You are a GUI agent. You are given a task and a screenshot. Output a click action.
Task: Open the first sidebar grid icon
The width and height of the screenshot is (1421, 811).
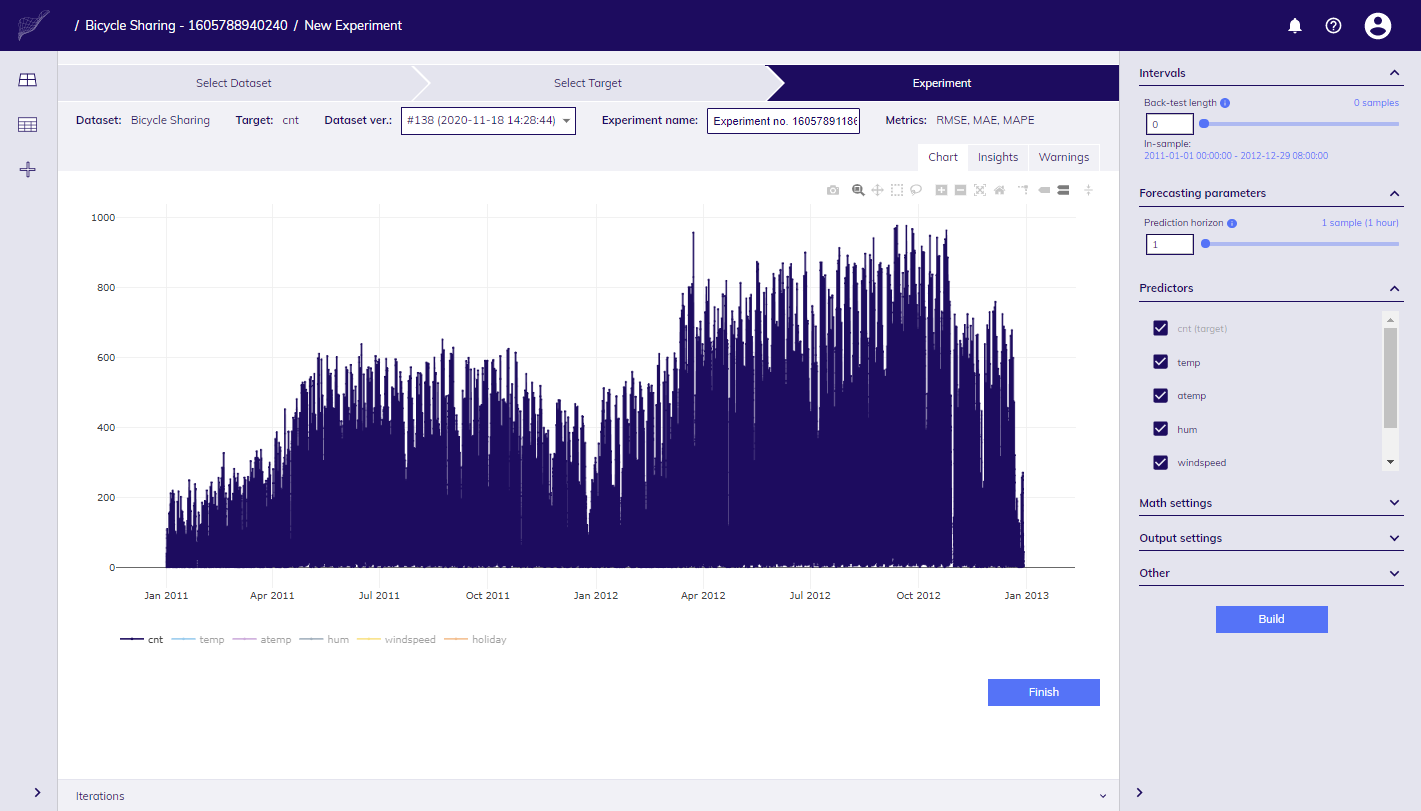pyautogui.click(x=28, y=80)
